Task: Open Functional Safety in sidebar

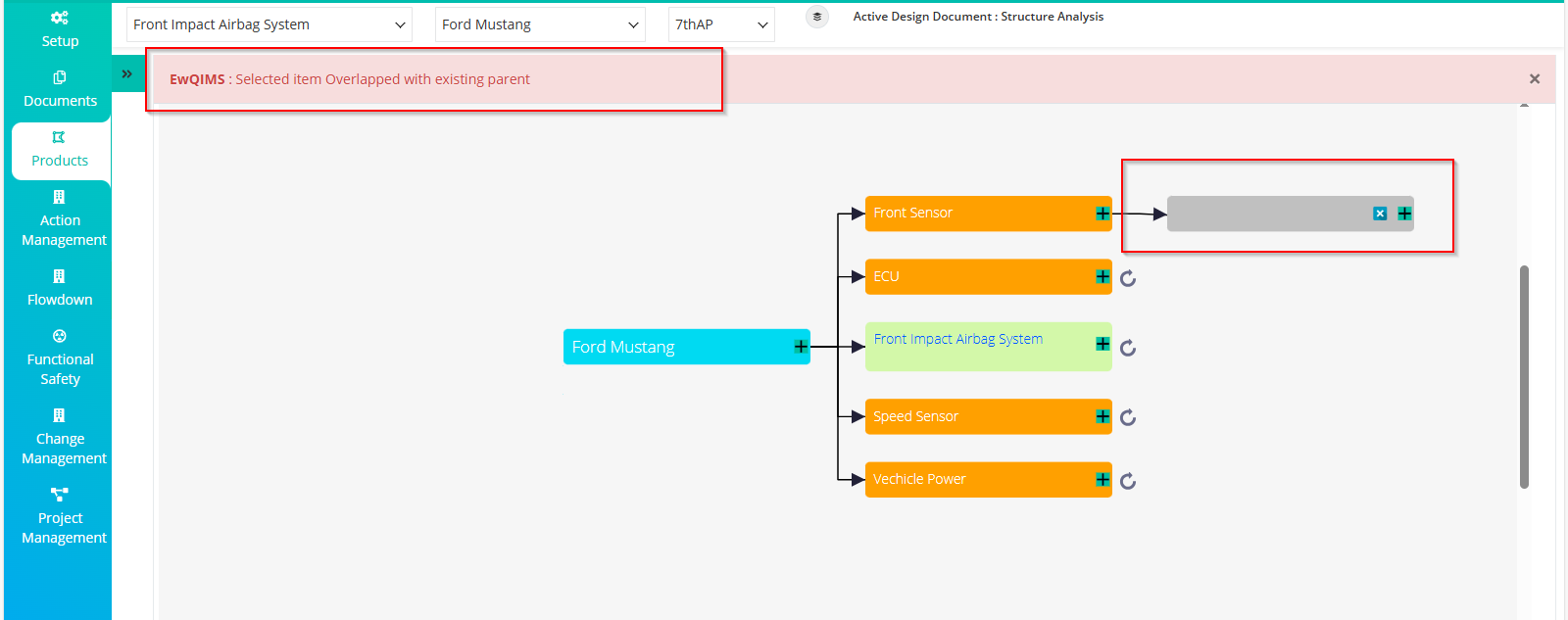Action: (x=60, y=358)
